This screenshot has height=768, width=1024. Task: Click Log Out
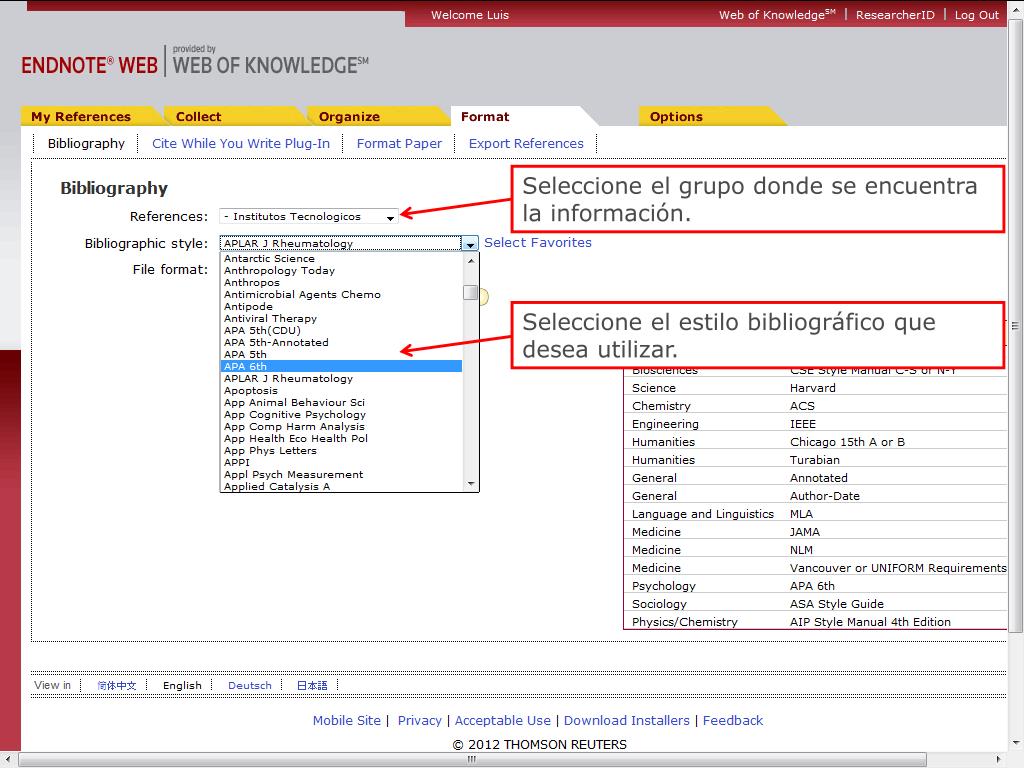click(x=976, y=14)
